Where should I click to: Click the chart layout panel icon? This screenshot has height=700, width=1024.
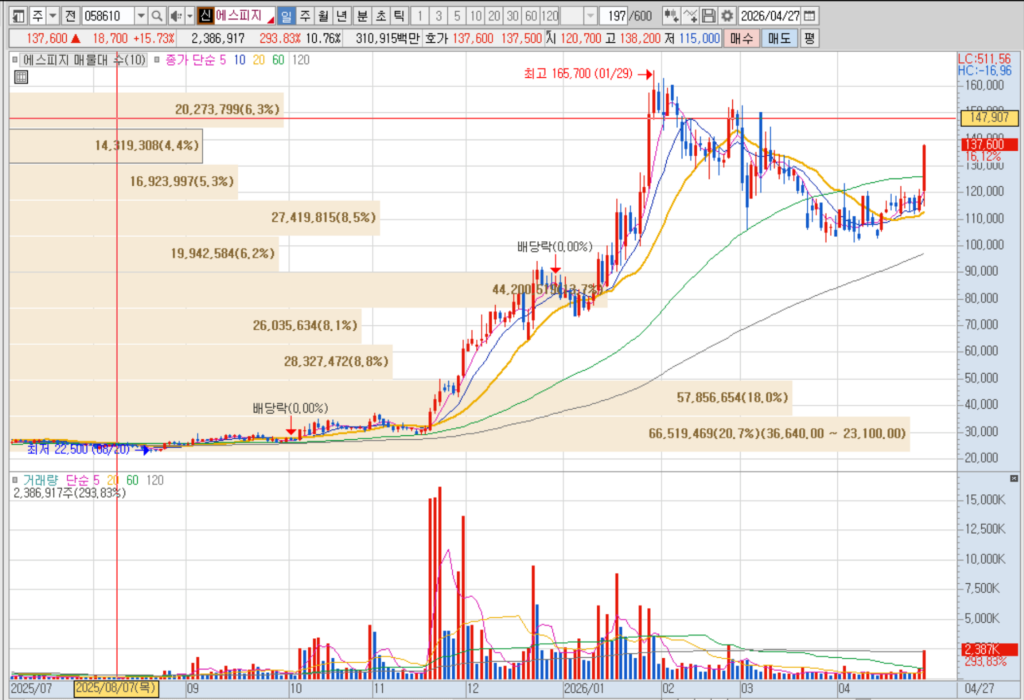(18, 16)
